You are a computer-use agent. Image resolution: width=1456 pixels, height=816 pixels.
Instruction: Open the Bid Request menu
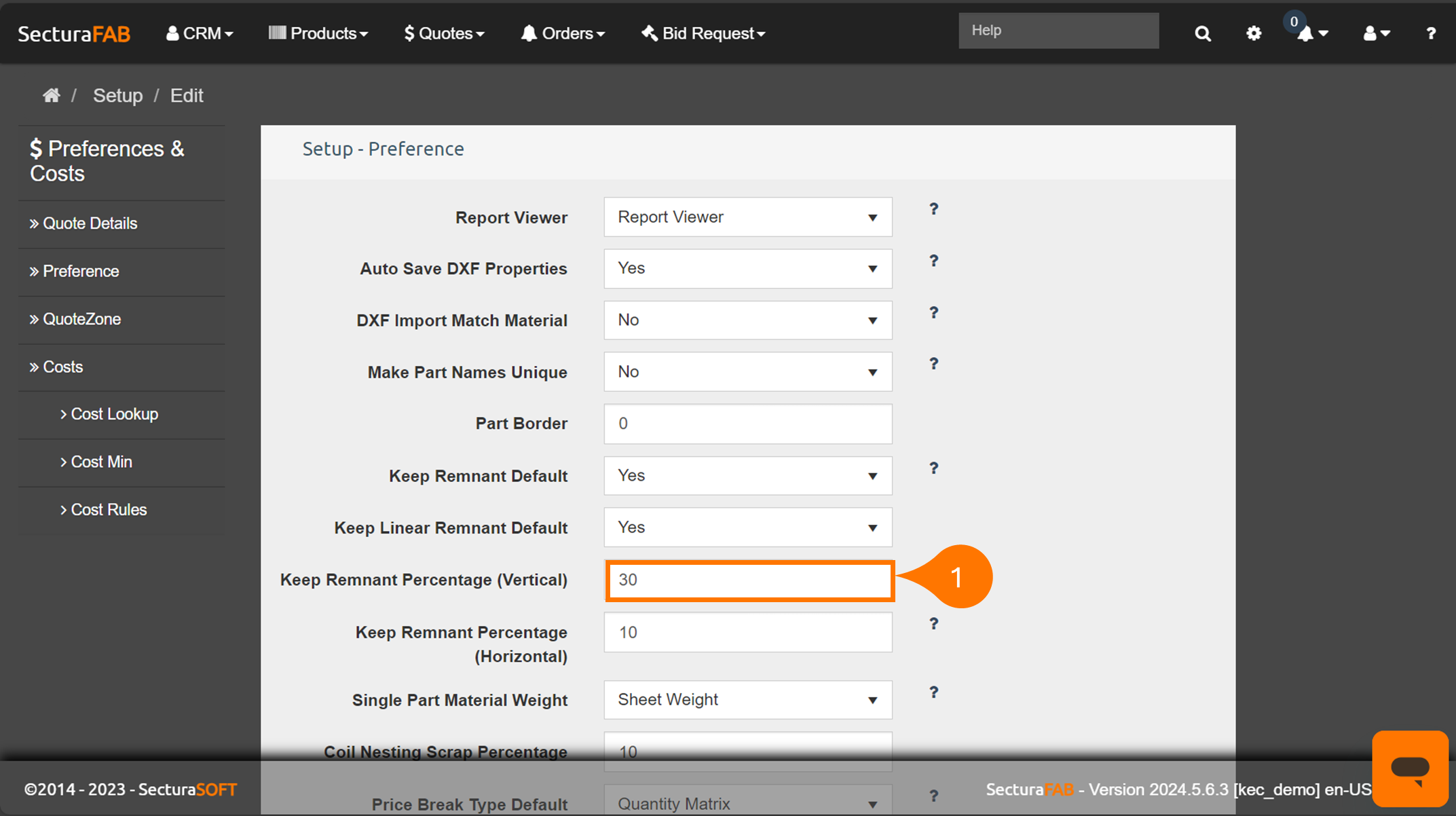pyautogui.click(x=703, y=33)
